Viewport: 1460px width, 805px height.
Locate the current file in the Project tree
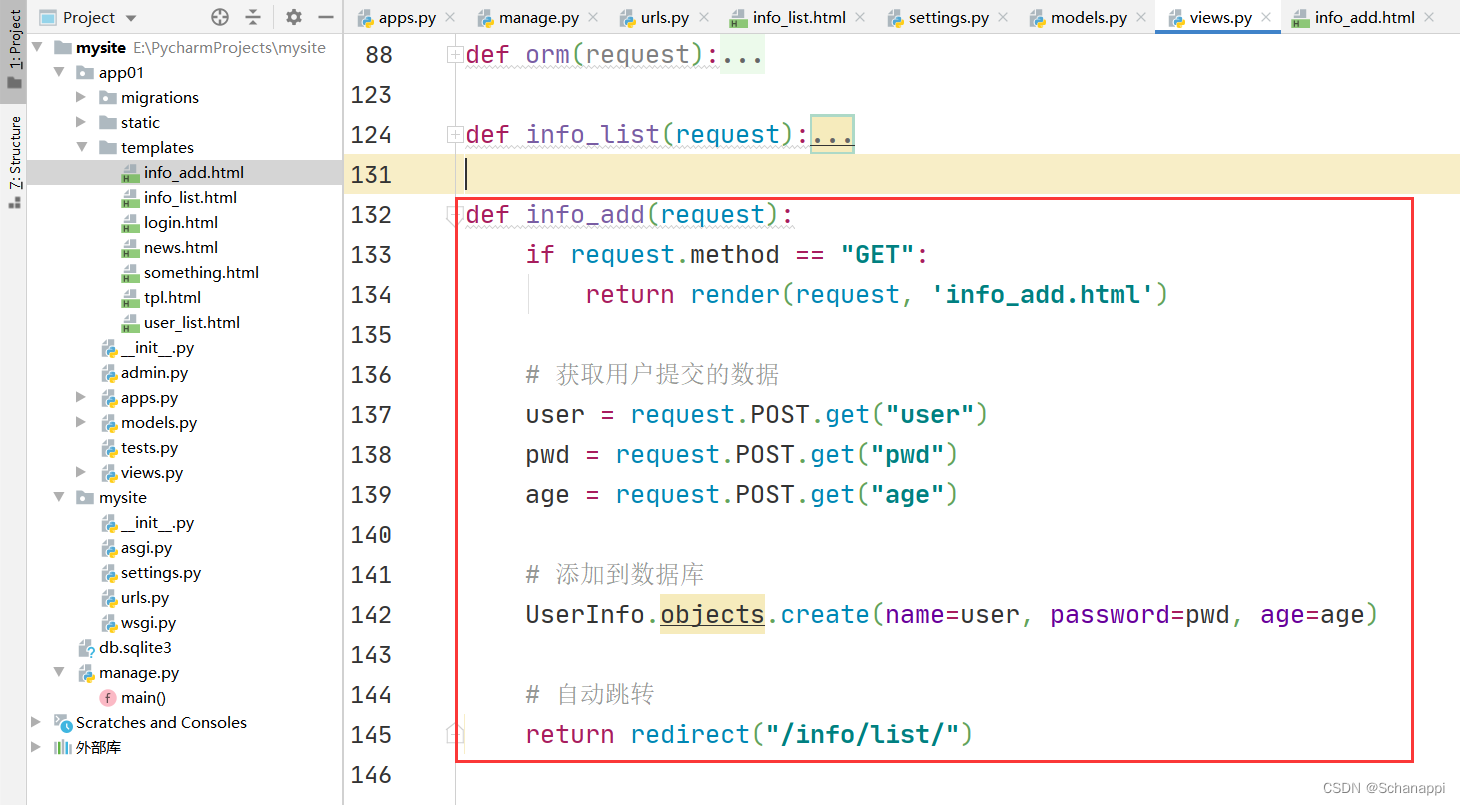pyautogui.click(x=220, y=17)
